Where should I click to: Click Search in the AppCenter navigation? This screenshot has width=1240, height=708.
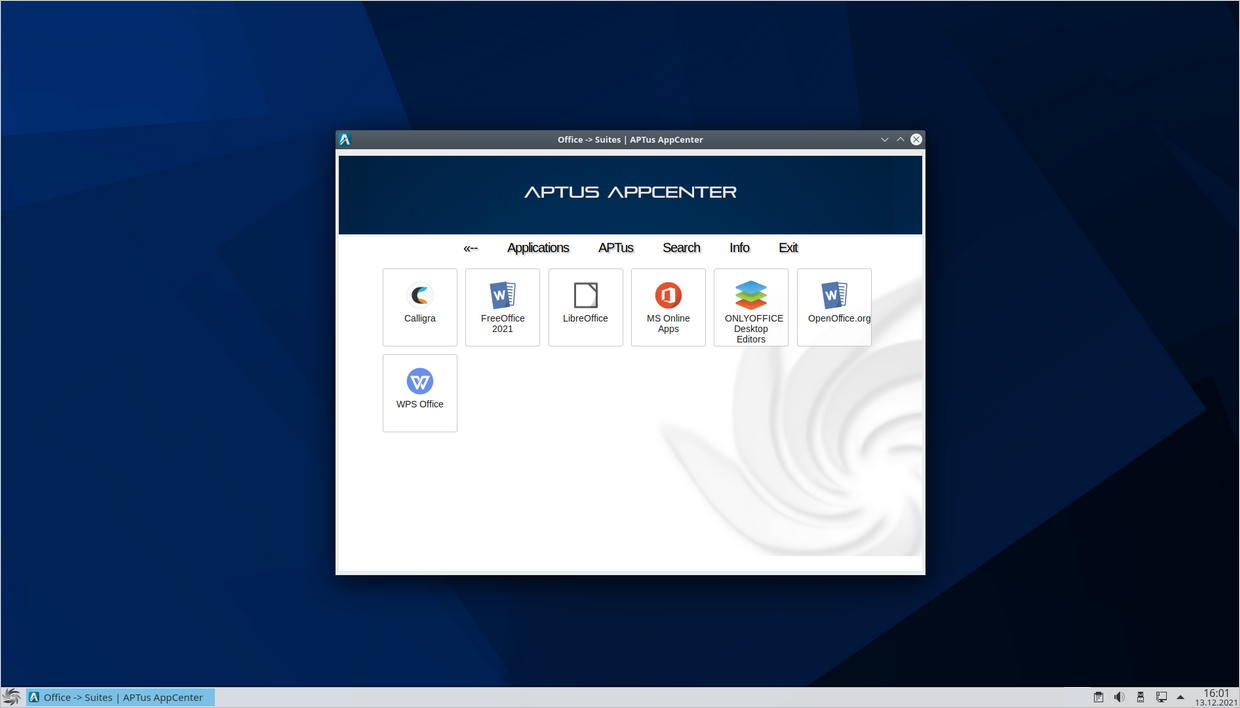(681, 247)
